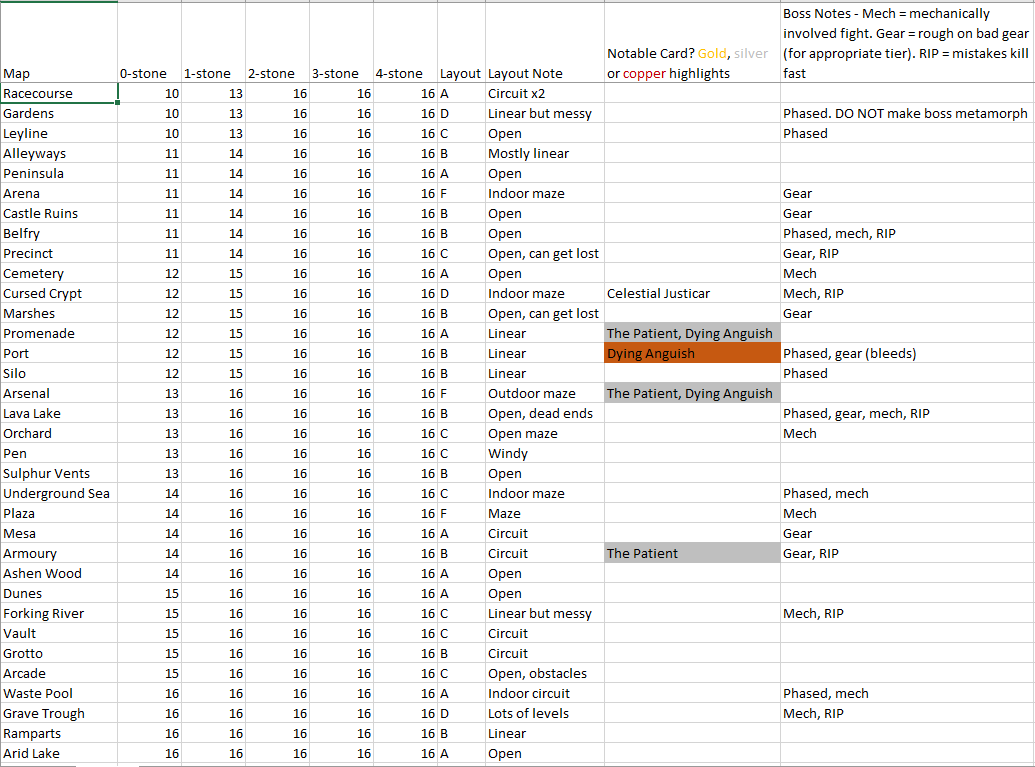Click the Mostly linear note for Alleyways
1035x767 pixels.
pos(545,153)
